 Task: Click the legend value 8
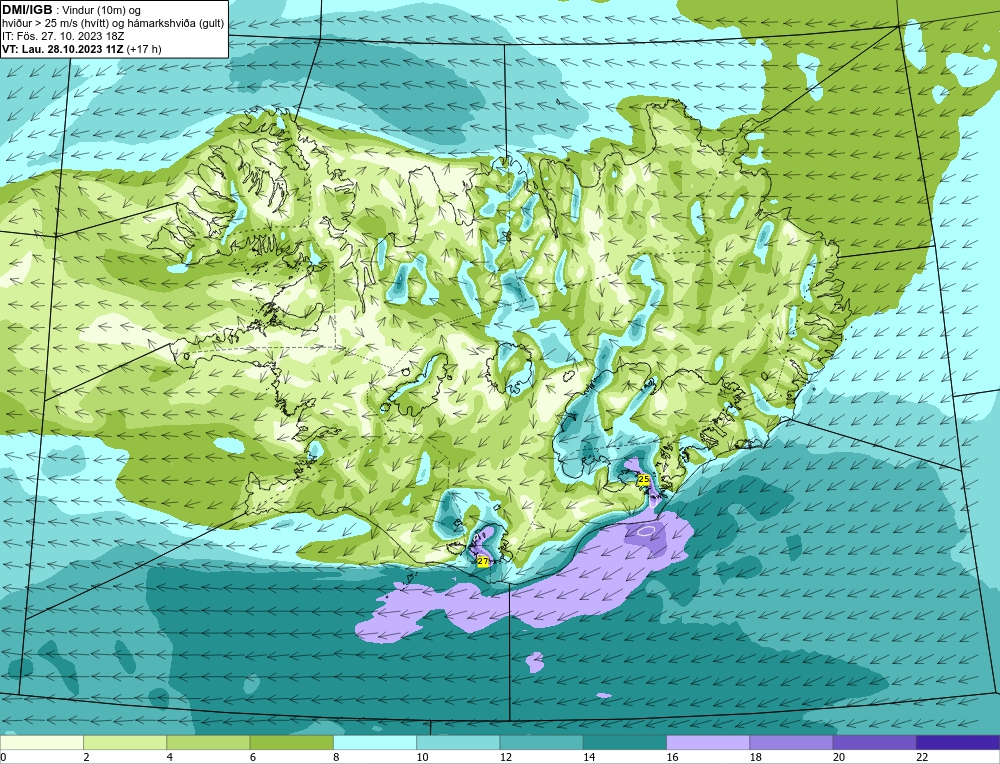click(335, 757)
